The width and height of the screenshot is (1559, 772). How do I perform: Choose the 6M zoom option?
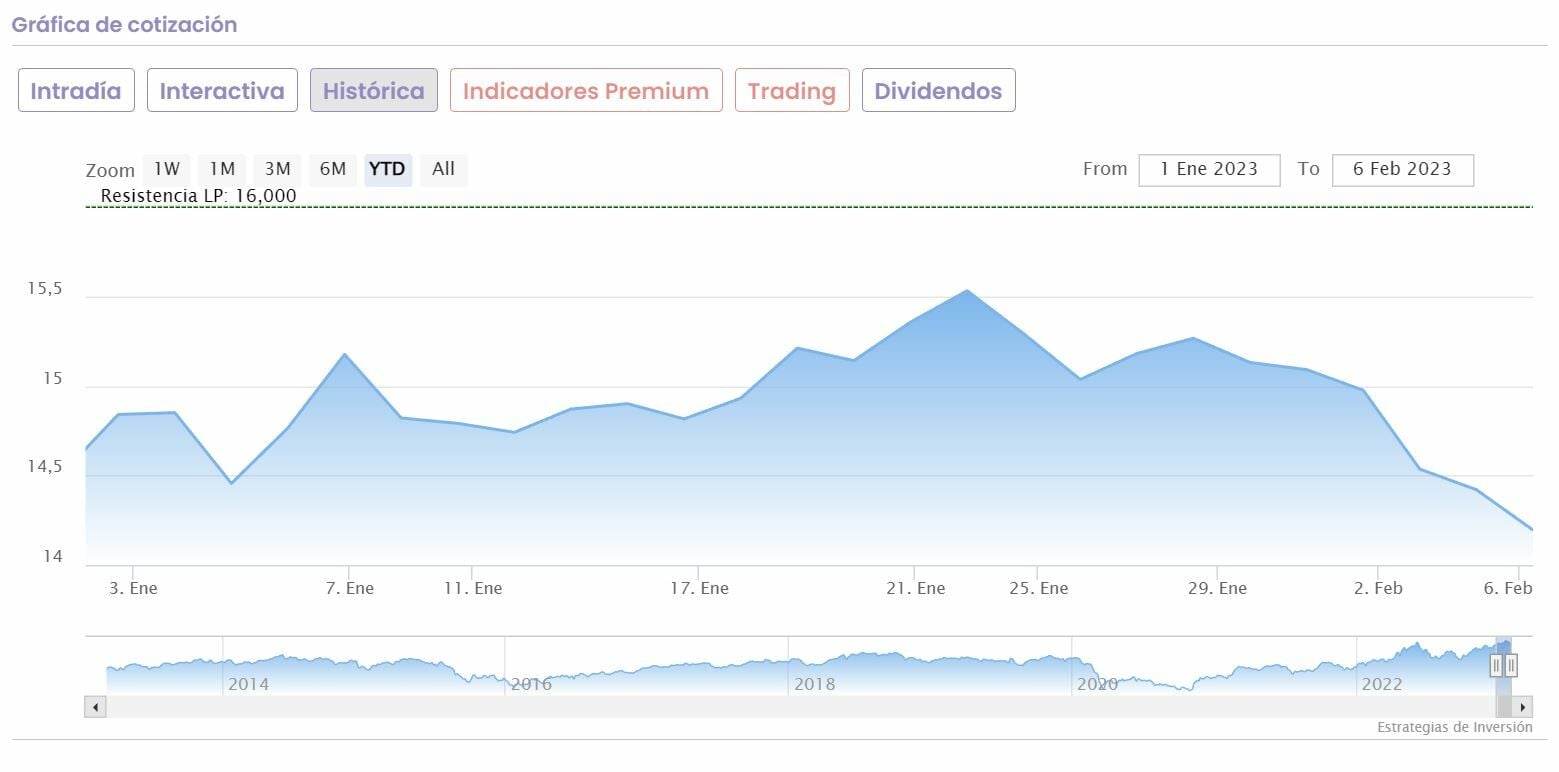[333, 169]
